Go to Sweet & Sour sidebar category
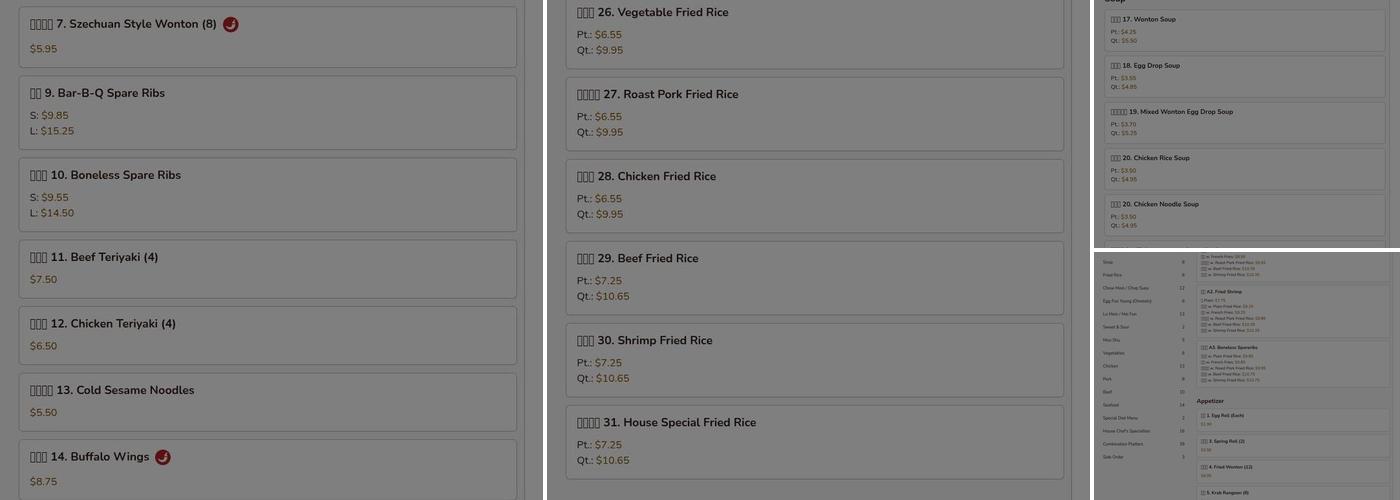 click(x=1115, y=326)
